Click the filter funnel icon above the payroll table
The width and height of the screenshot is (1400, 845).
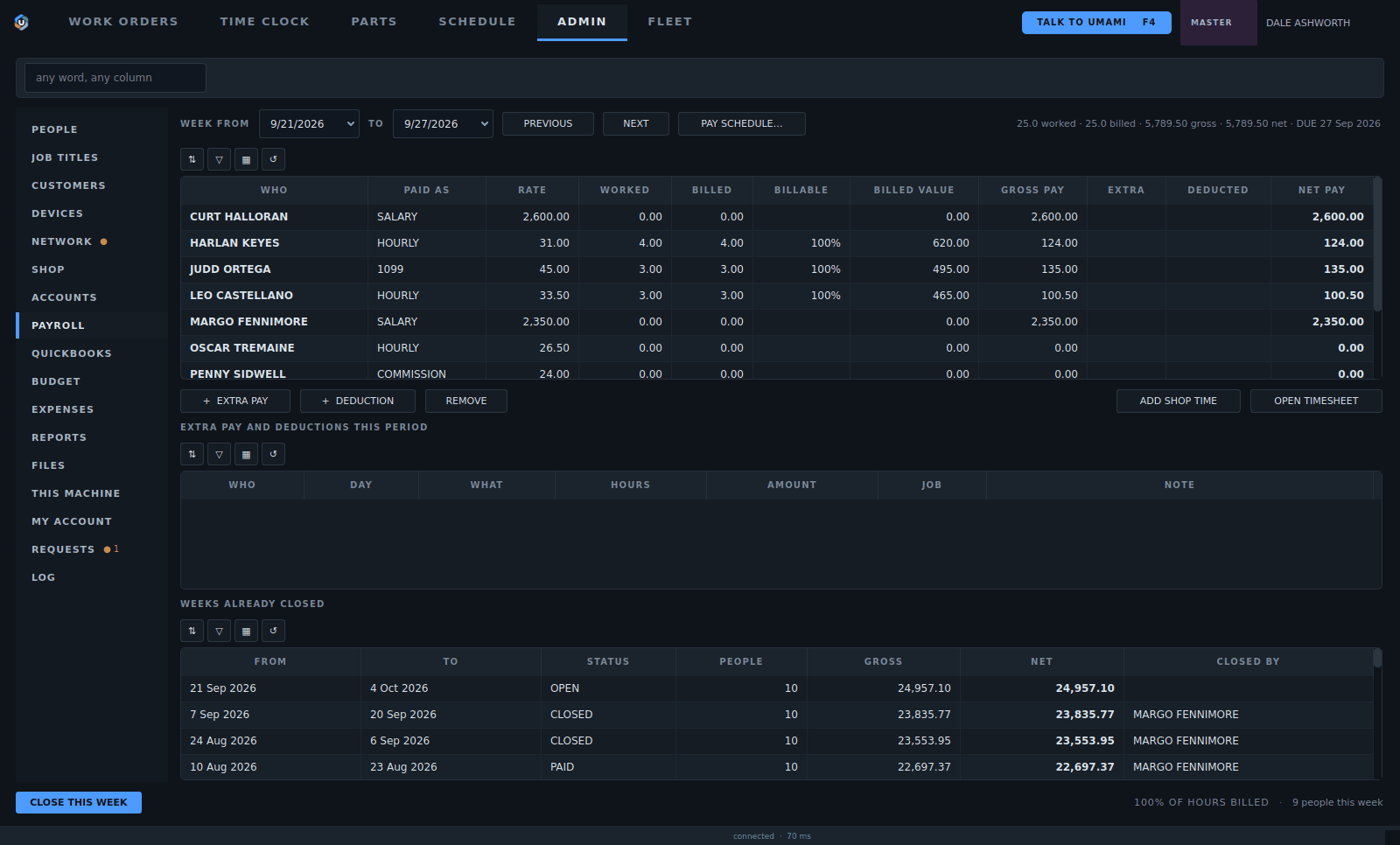pyautogui.click(x=219, y=159)
